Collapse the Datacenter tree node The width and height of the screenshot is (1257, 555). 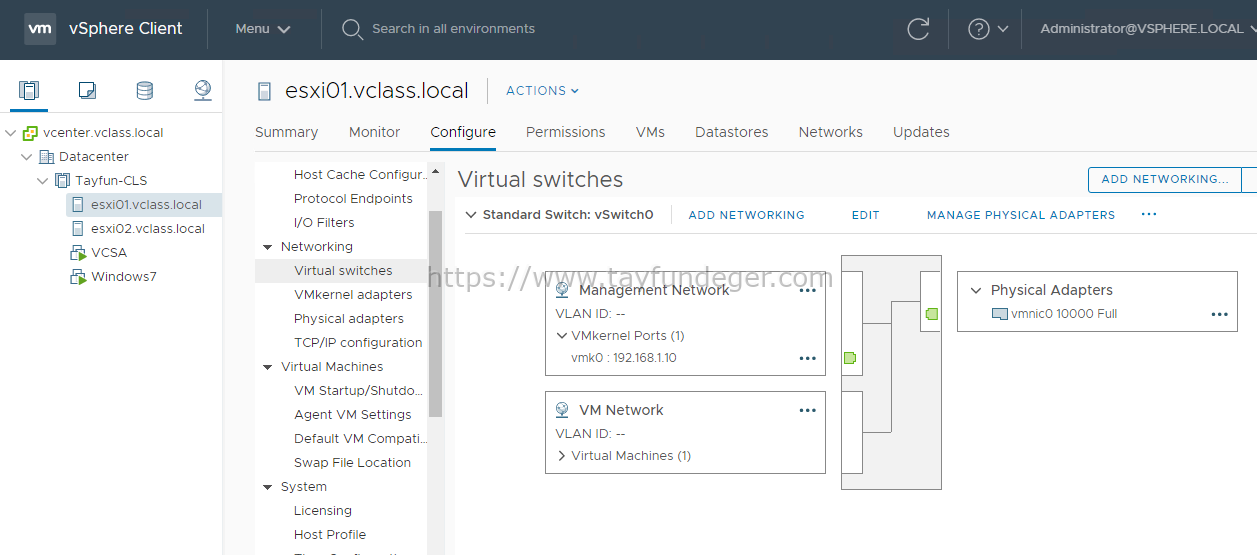coord(27,157)
